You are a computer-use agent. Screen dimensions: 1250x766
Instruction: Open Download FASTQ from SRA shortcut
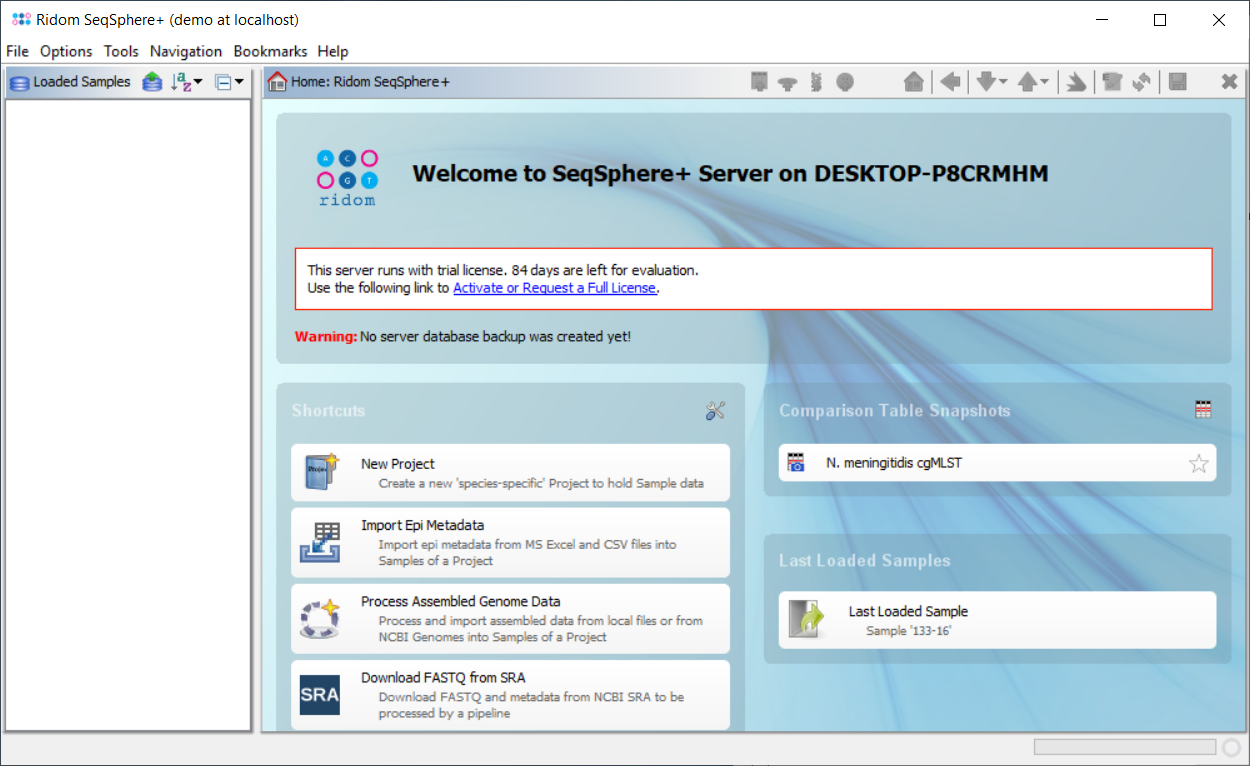click(x=510, y=695)
